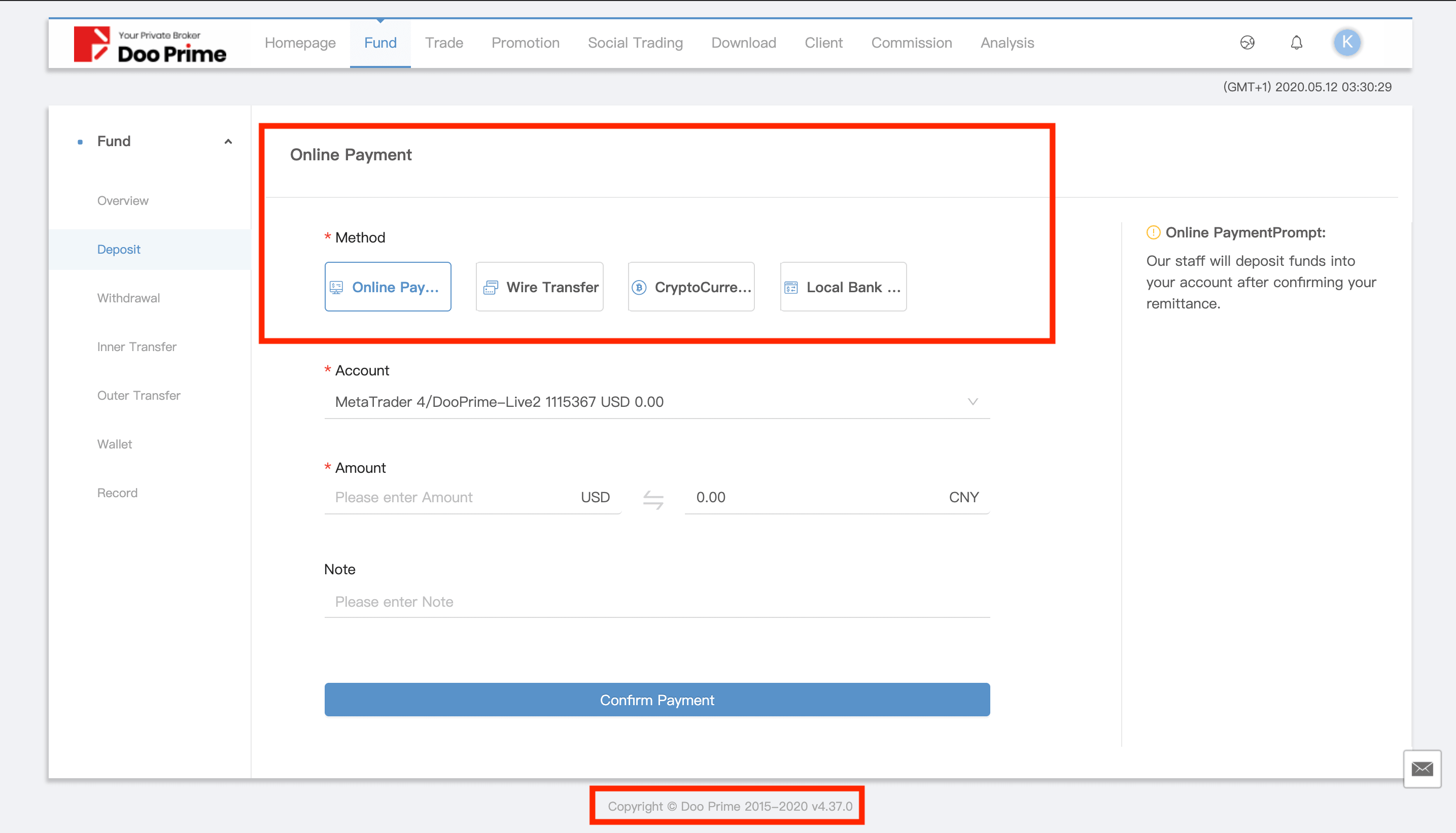Select the Local Bank method

[843, 287]
